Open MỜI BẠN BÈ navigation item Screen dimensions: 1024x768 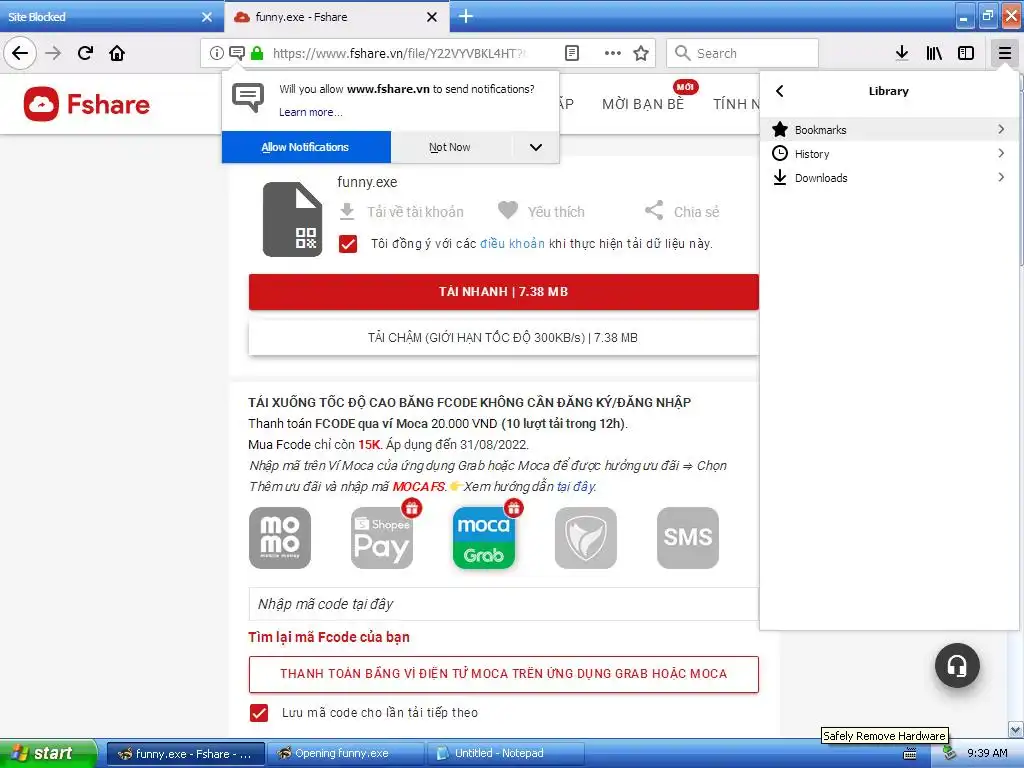click(x=643, y=104)
